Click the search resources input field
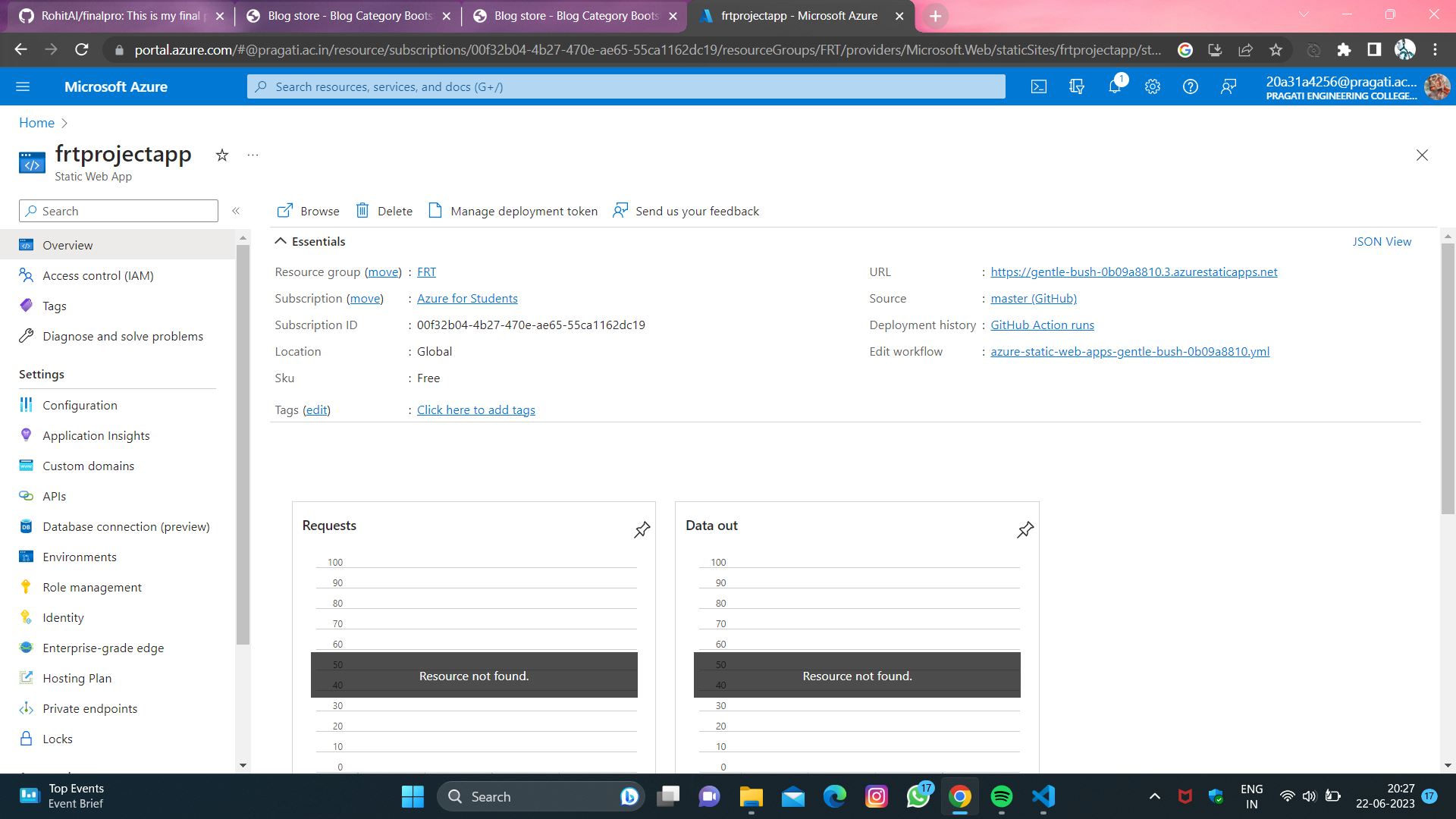 (x=626, y=86)
